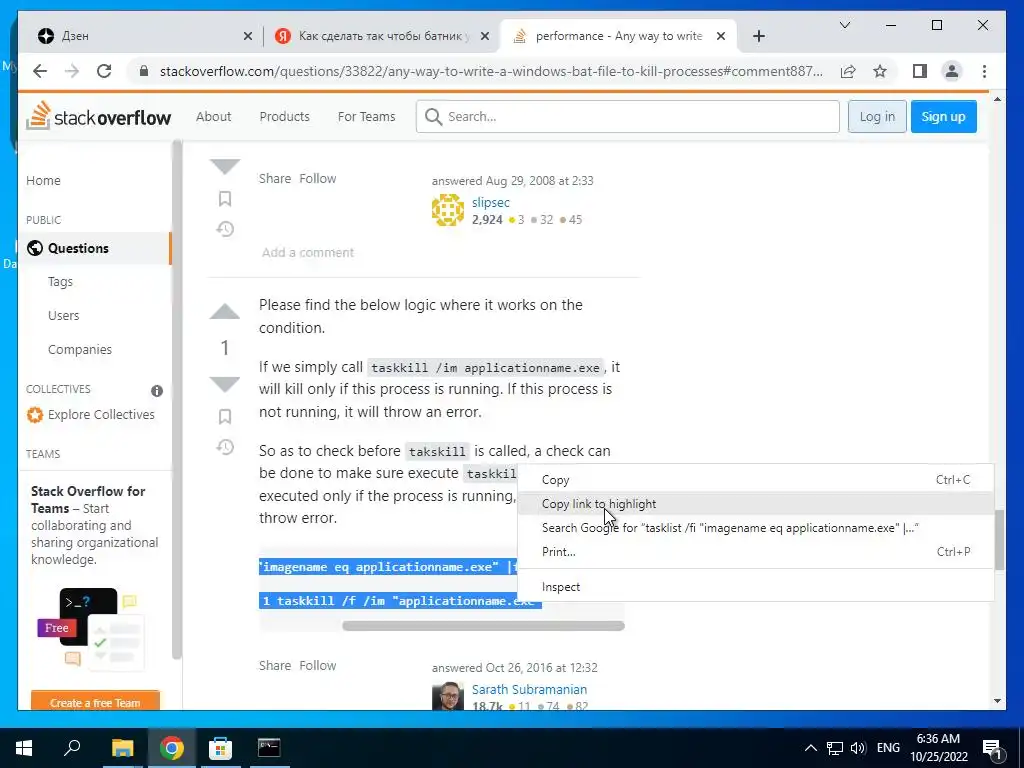Bookmark the 'Please find the below logic' answer

[x=225, y=417]
